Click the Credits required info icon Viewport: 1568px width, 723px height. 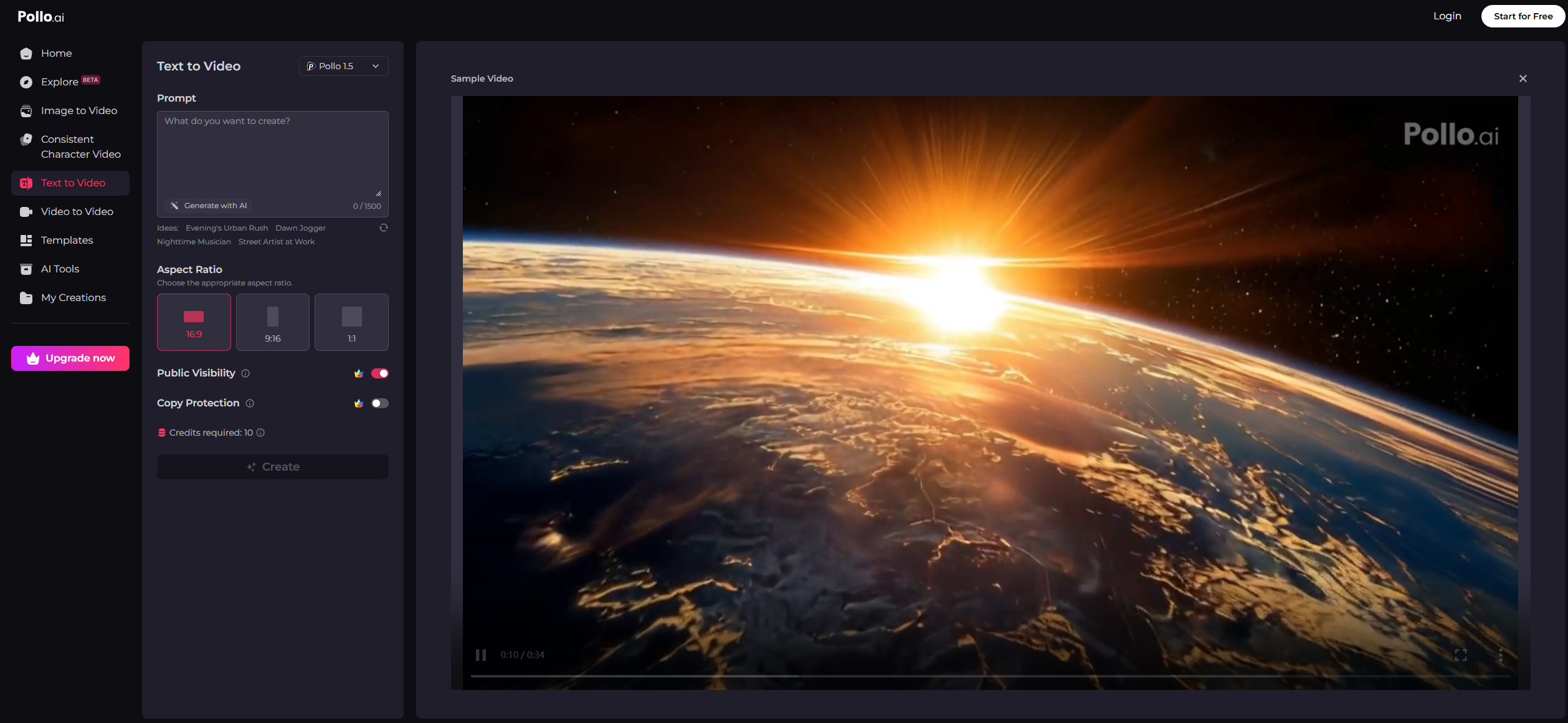tap(260, 433)
